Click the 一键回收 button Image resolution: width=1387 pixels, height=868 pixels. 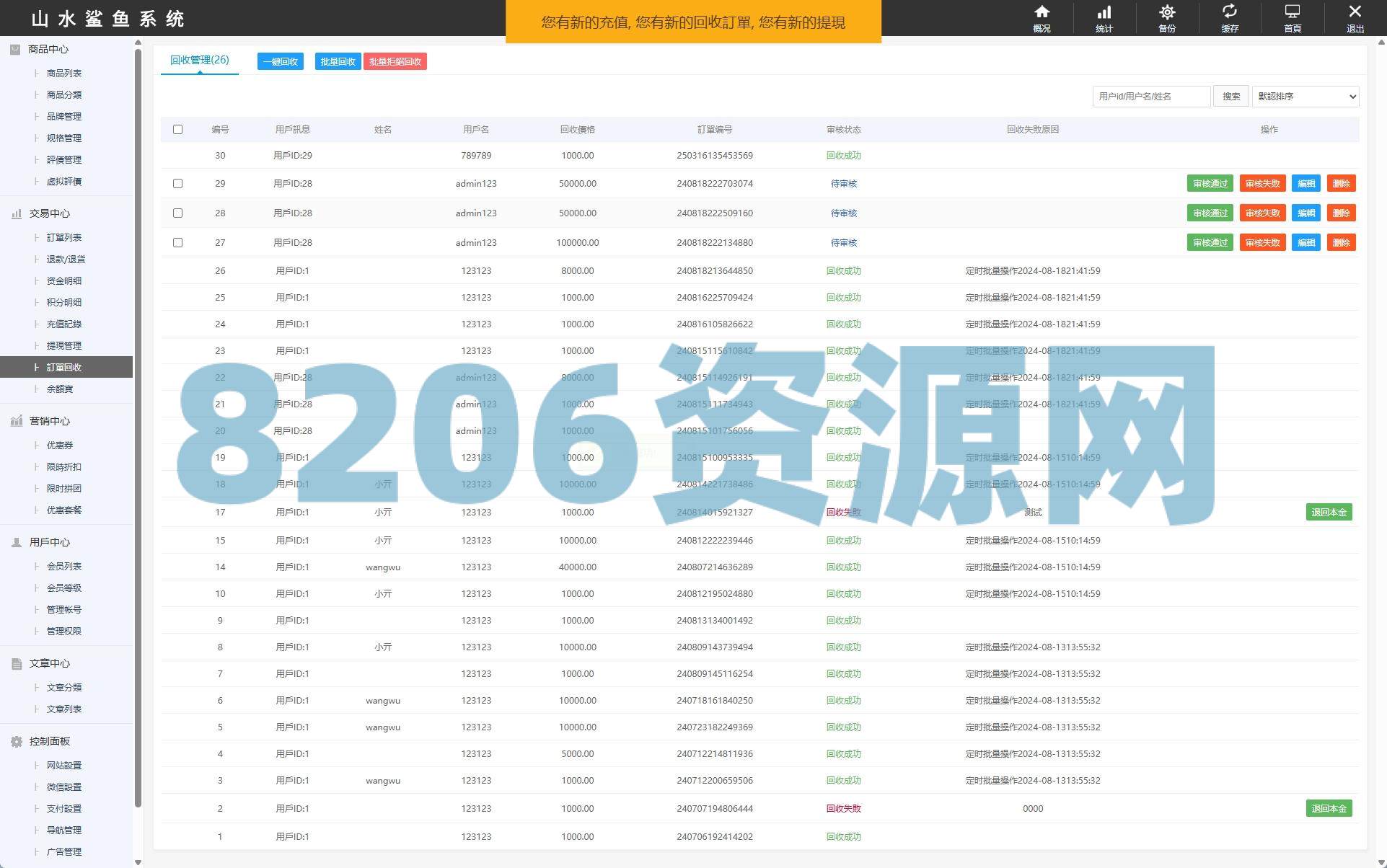[280, 62]
